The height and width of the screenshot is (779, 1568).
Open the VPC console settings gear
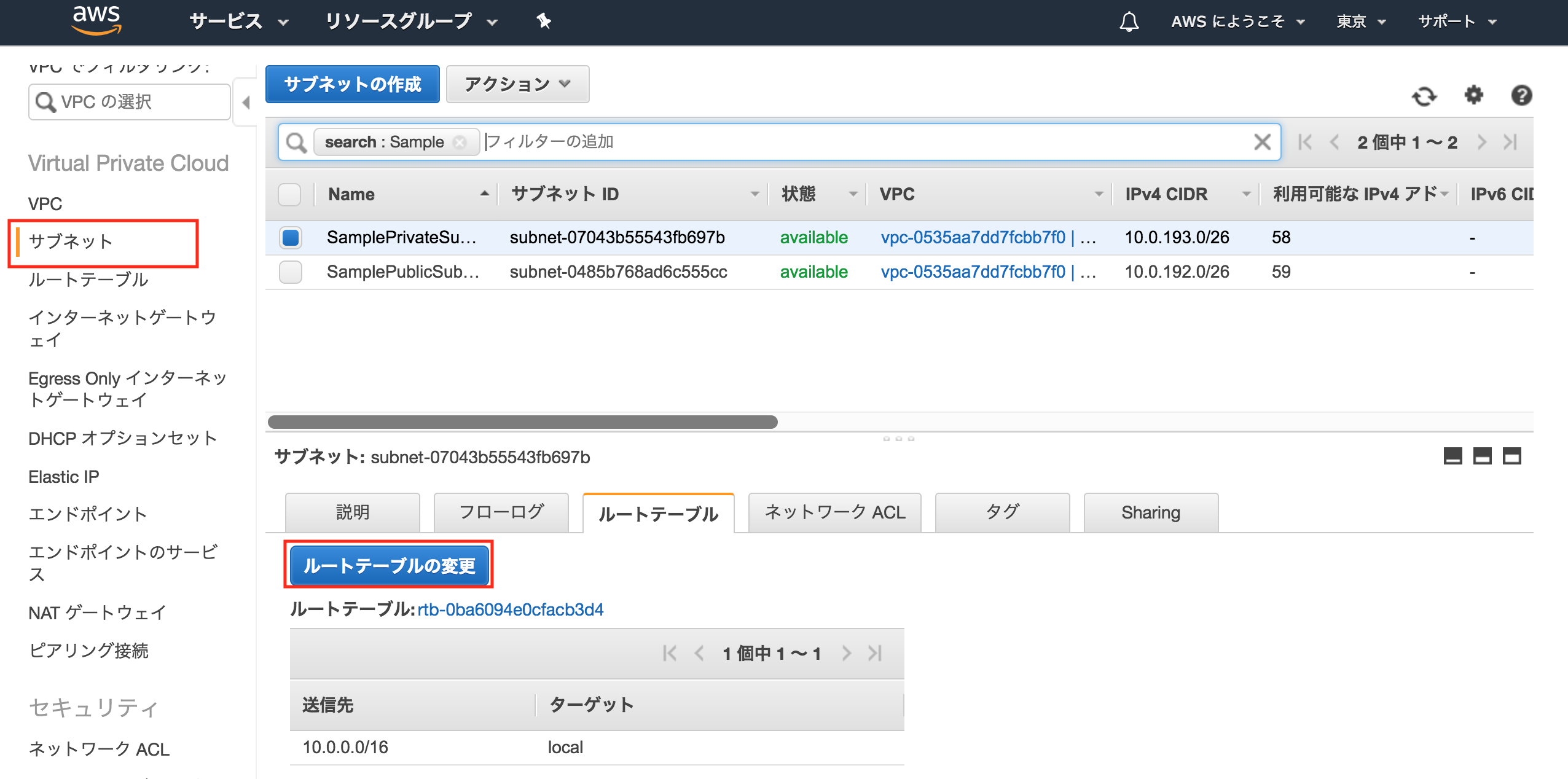1473,96
